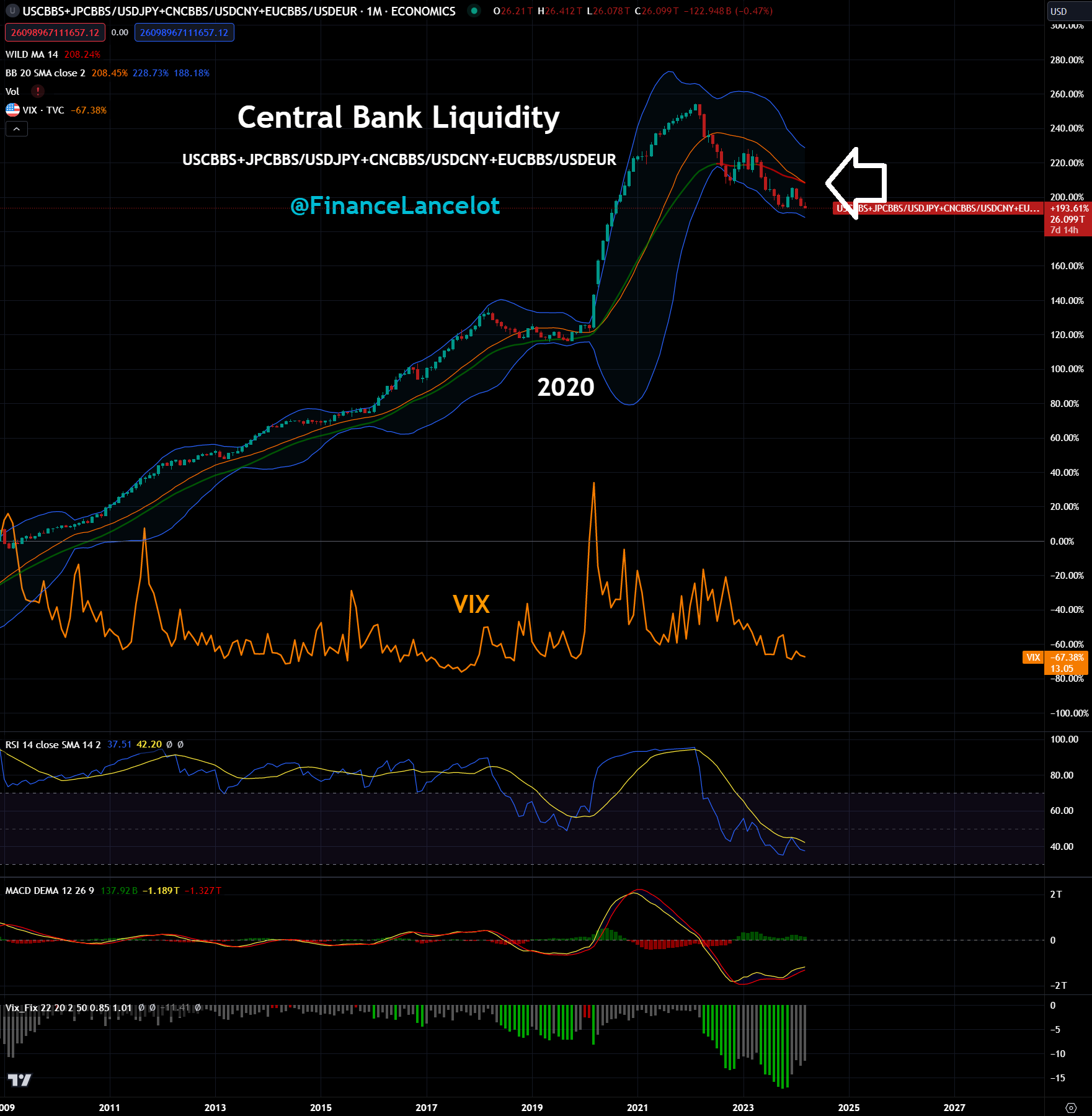Click the 260.00% level on the price scale
This screenshot has height=1116, width=1092.
coord(1067,94)
